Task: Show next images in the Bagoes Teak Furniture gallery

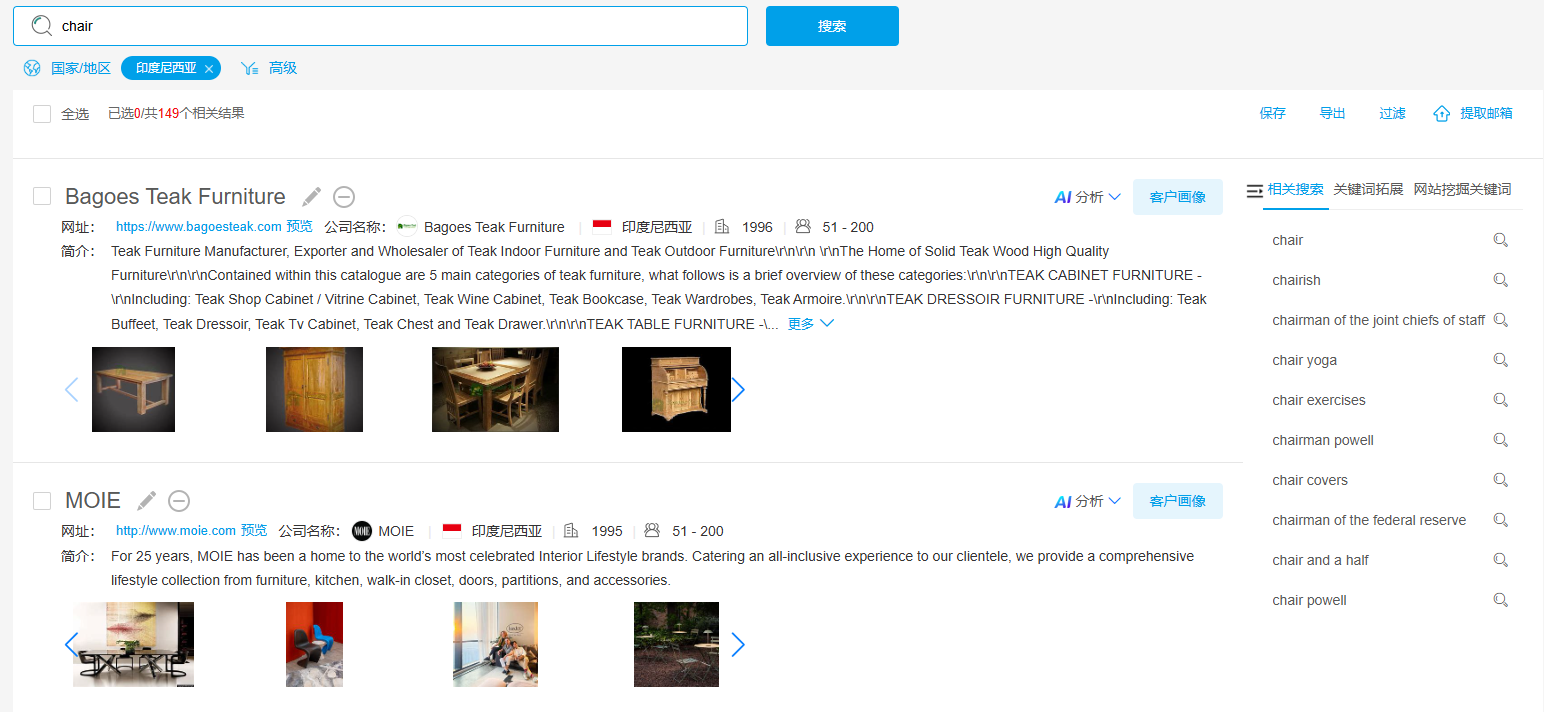Action: [x=738, y=390]
